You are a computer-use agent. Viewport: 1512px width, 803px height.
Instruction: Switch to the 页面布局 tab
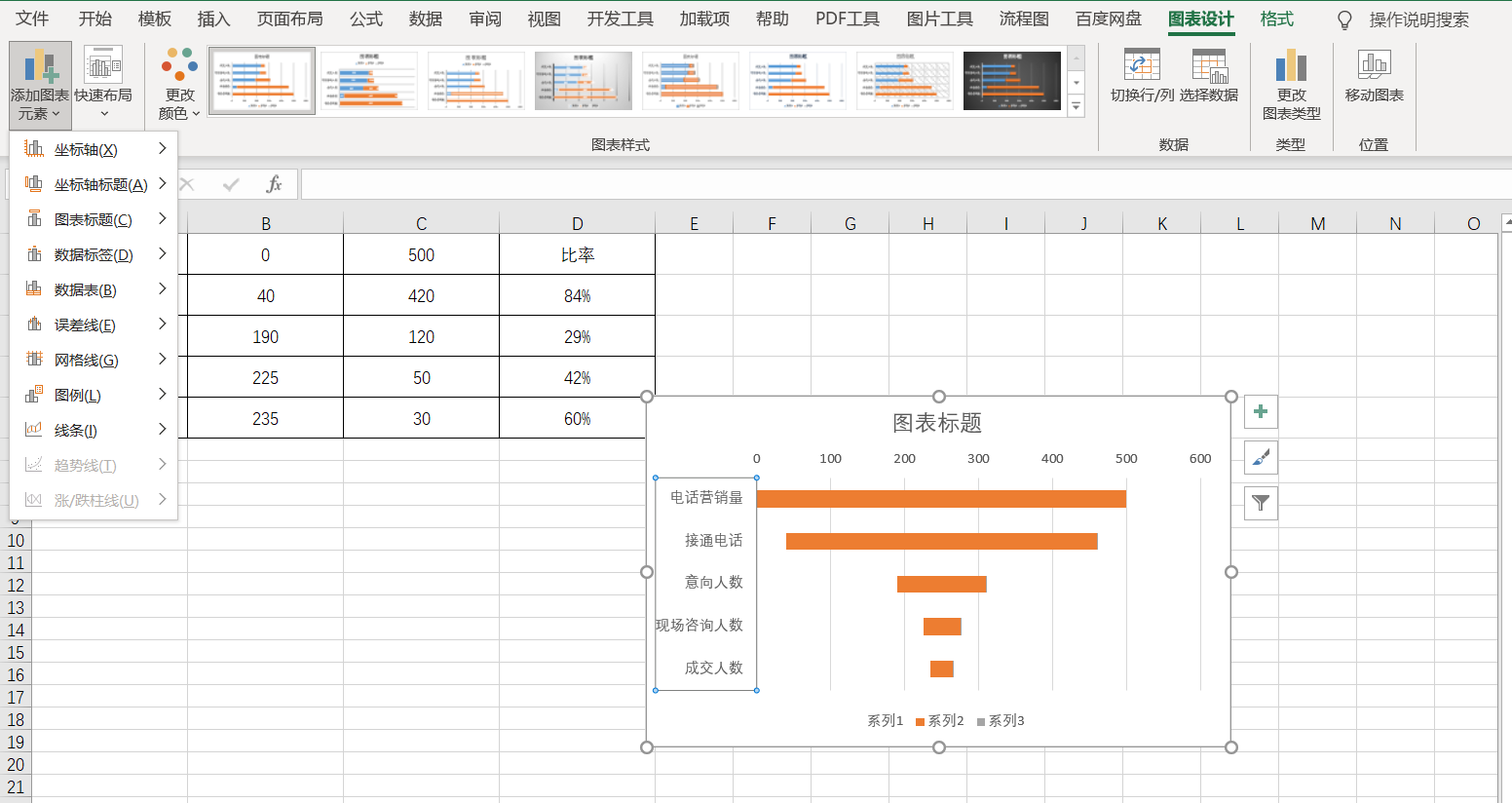pyautogui.click(x=289, y=19)
